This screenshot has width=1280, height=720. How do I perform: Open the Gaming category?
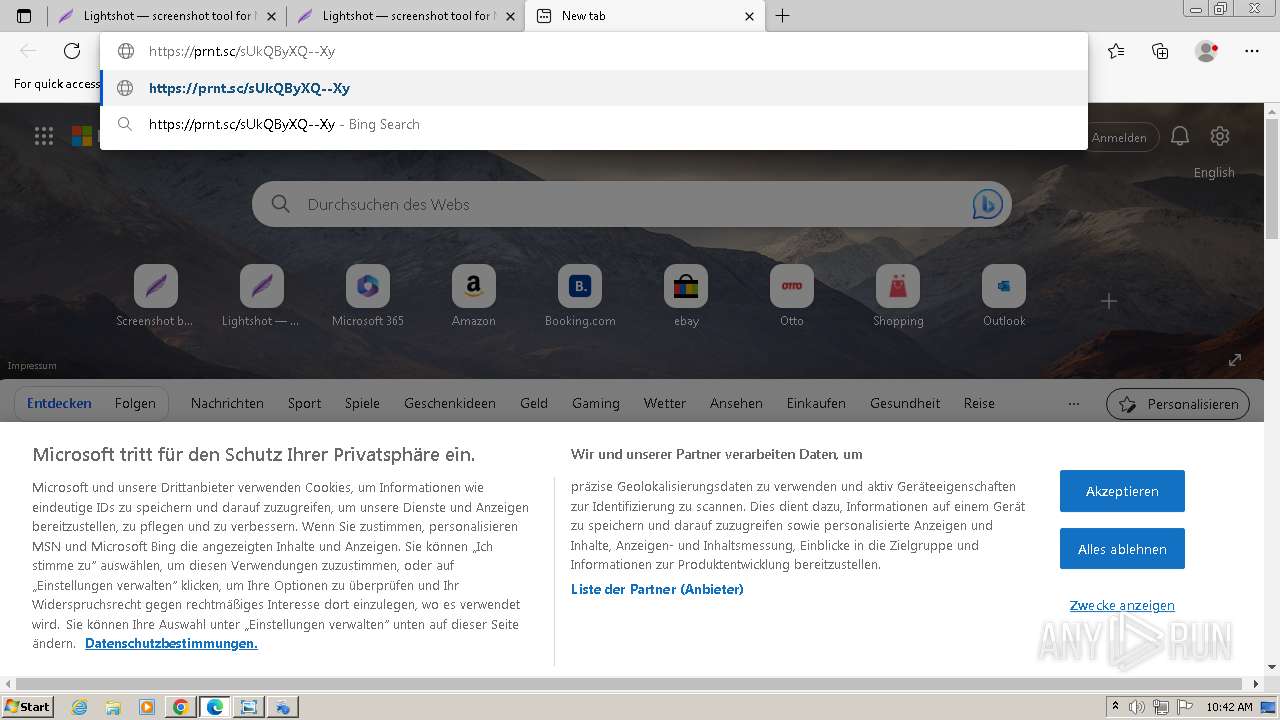click(x=596, y=404)
